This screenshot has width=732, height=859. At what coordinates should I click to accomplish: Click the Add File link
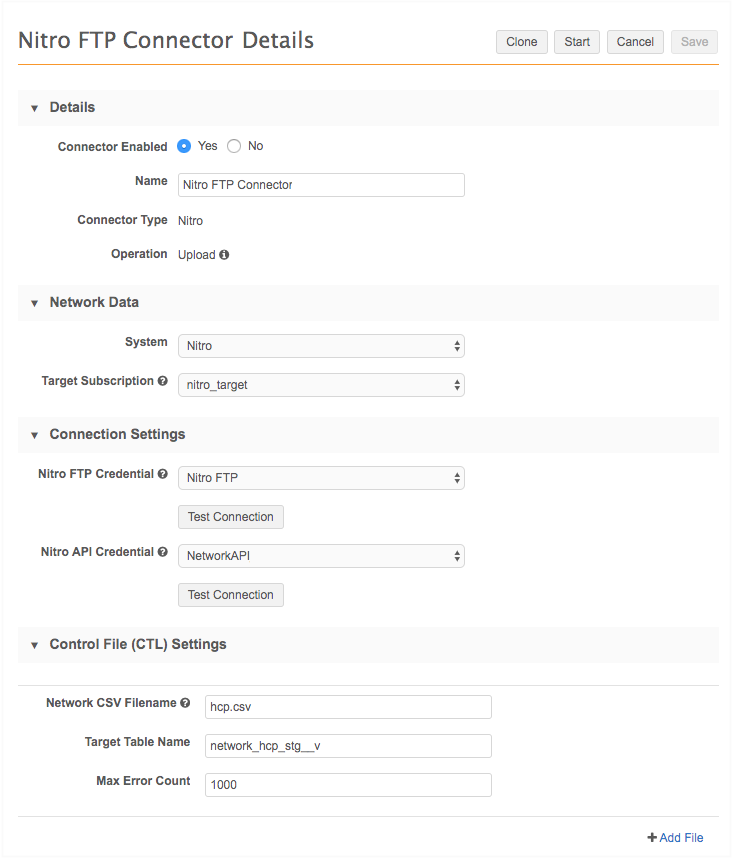click(x=676, y=838)
